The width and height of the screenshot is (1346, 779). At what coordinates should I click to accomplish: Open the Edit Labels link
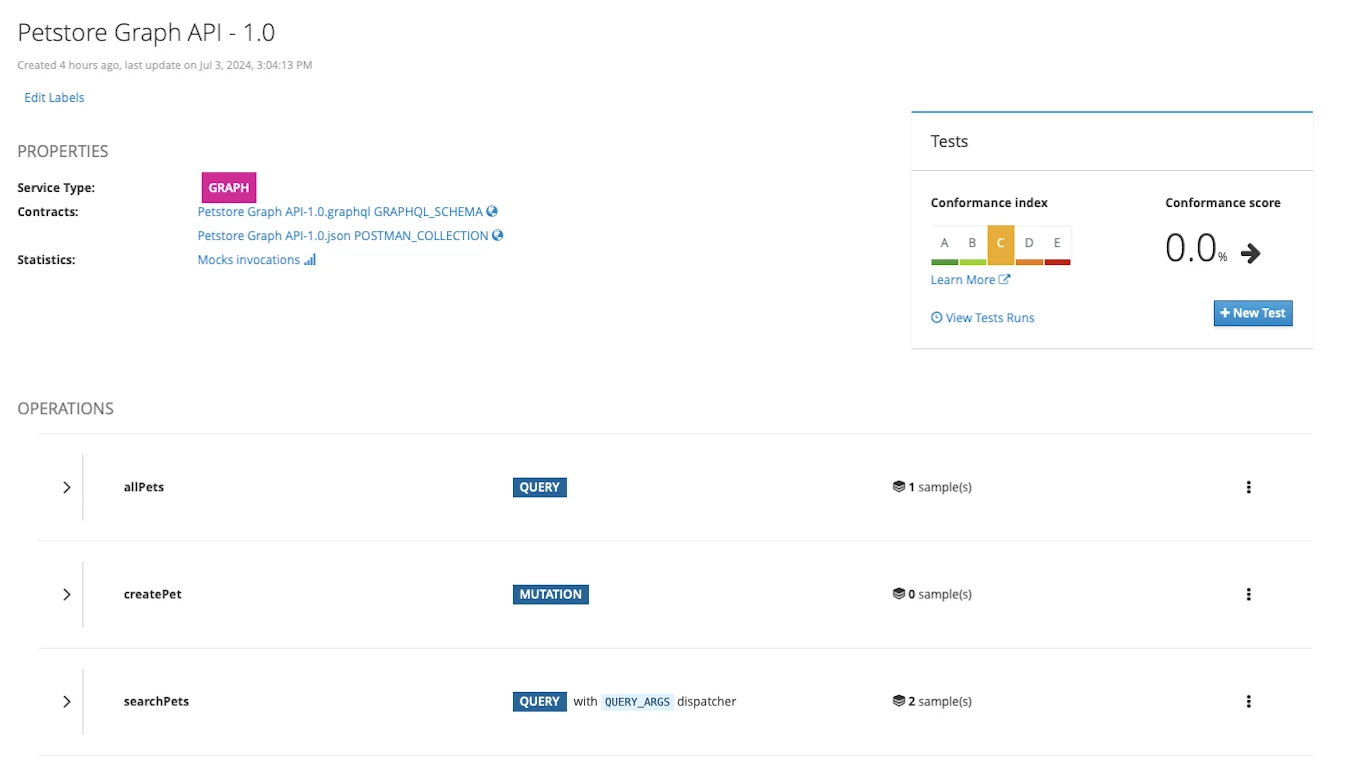[54, 98]
